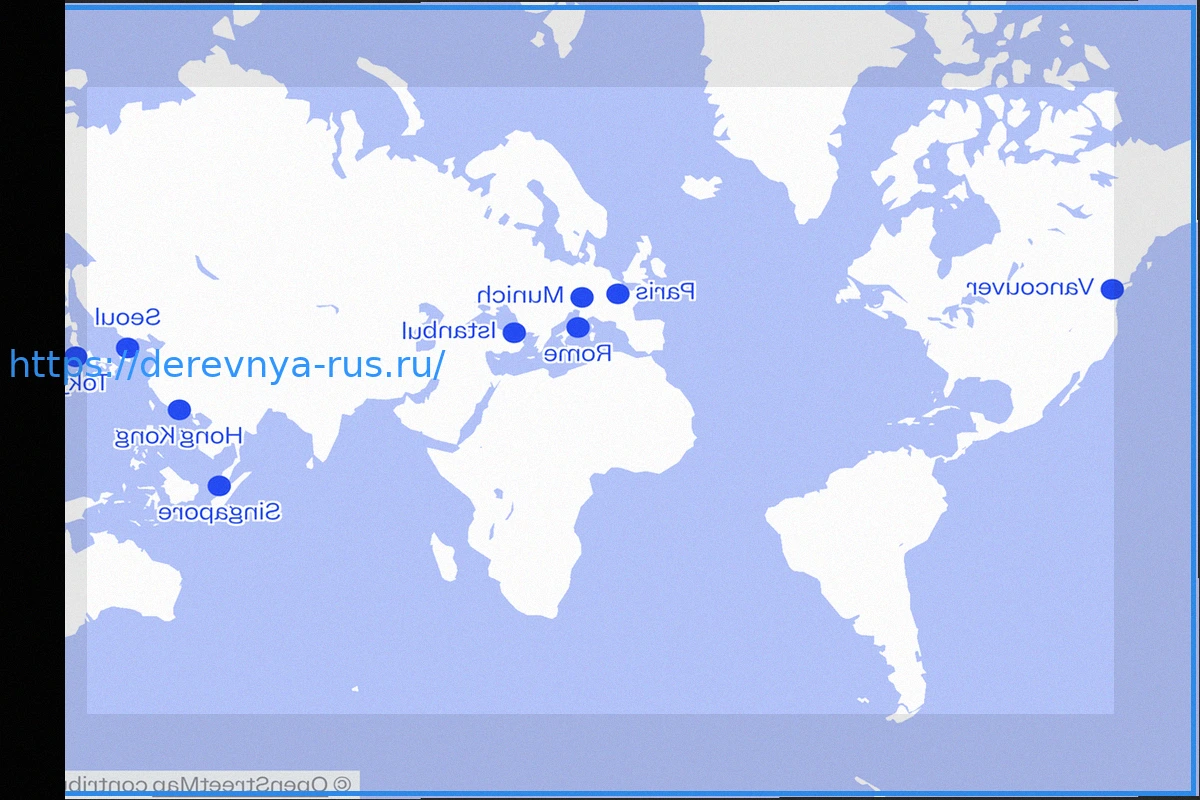This screenshot has height=800, width=1200.
Task: Click the Paris text label
Action: [665, 292]
